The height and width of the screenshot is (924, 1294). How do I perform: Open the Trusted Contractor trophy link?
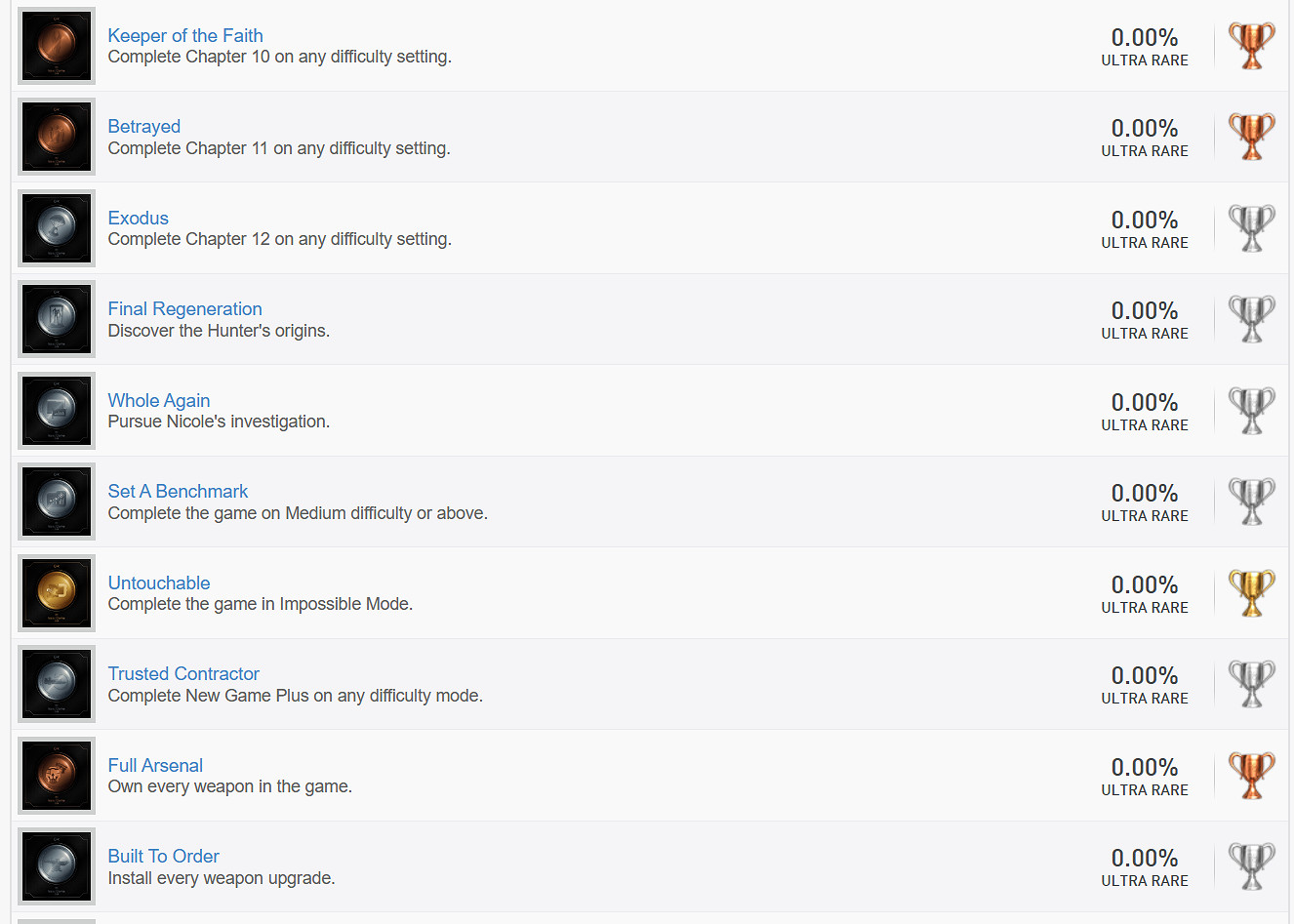pyautogui.click(x=183, y=673)
